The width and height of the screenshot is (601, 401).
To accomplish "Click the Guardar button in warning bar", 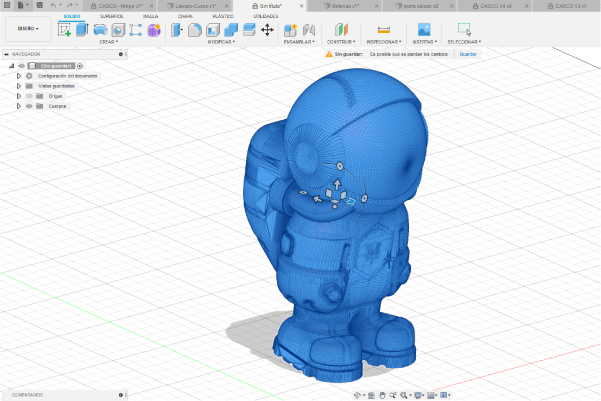I will tap(468, 54).
